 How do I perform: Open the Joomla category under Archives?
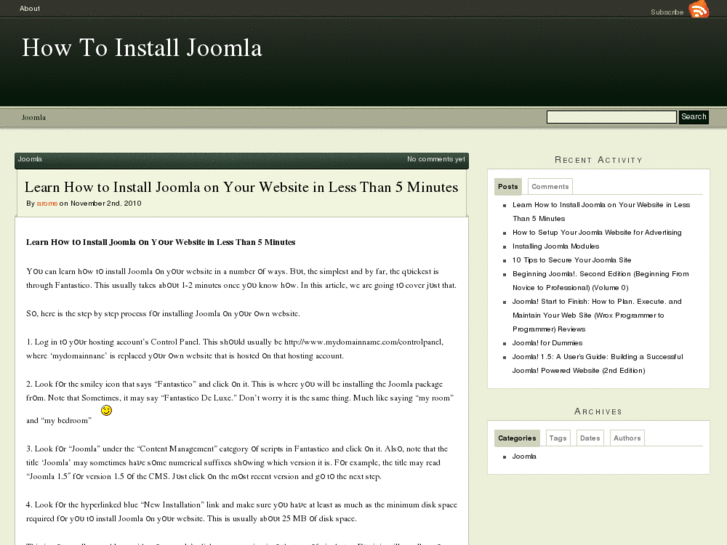pyautogui.click(x=524, y=456)
